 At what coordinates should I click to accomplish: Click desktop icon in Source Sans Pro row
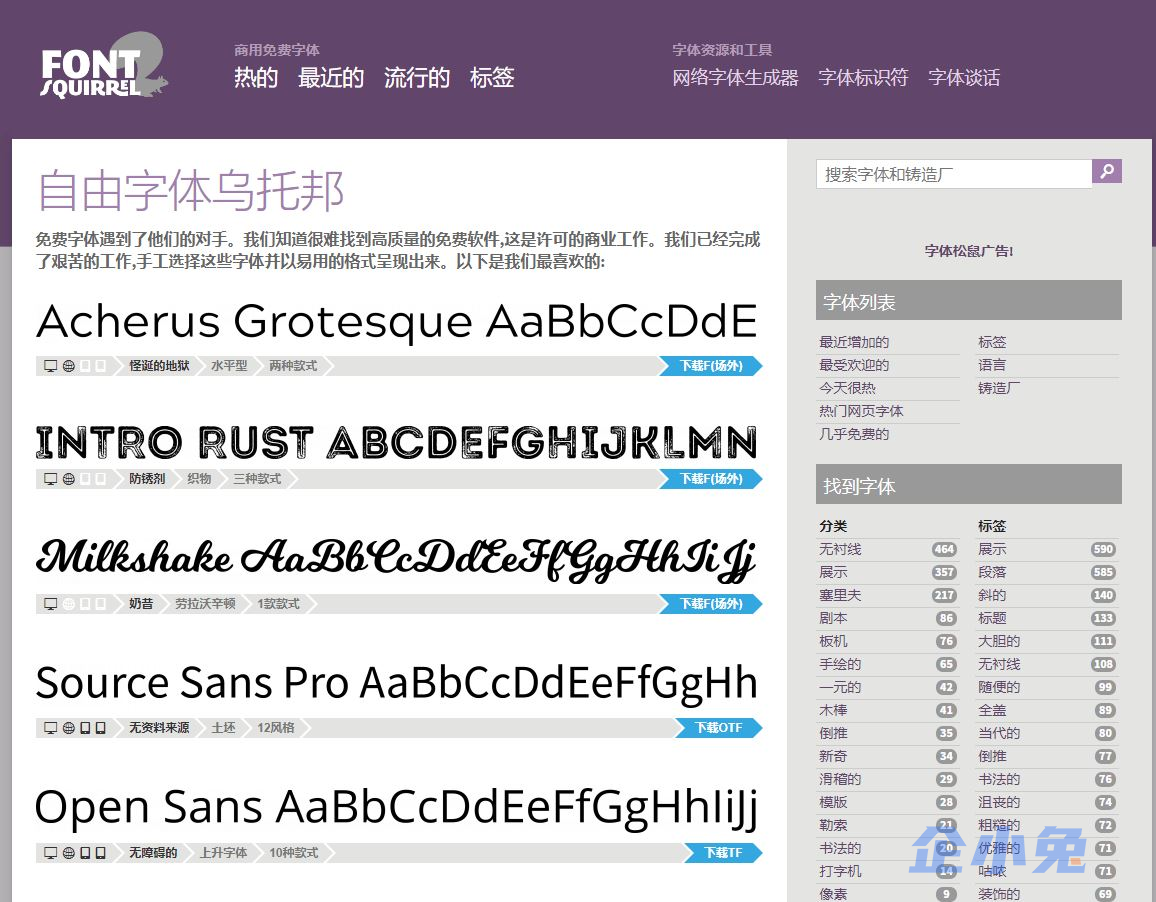(x=51, y=728)
